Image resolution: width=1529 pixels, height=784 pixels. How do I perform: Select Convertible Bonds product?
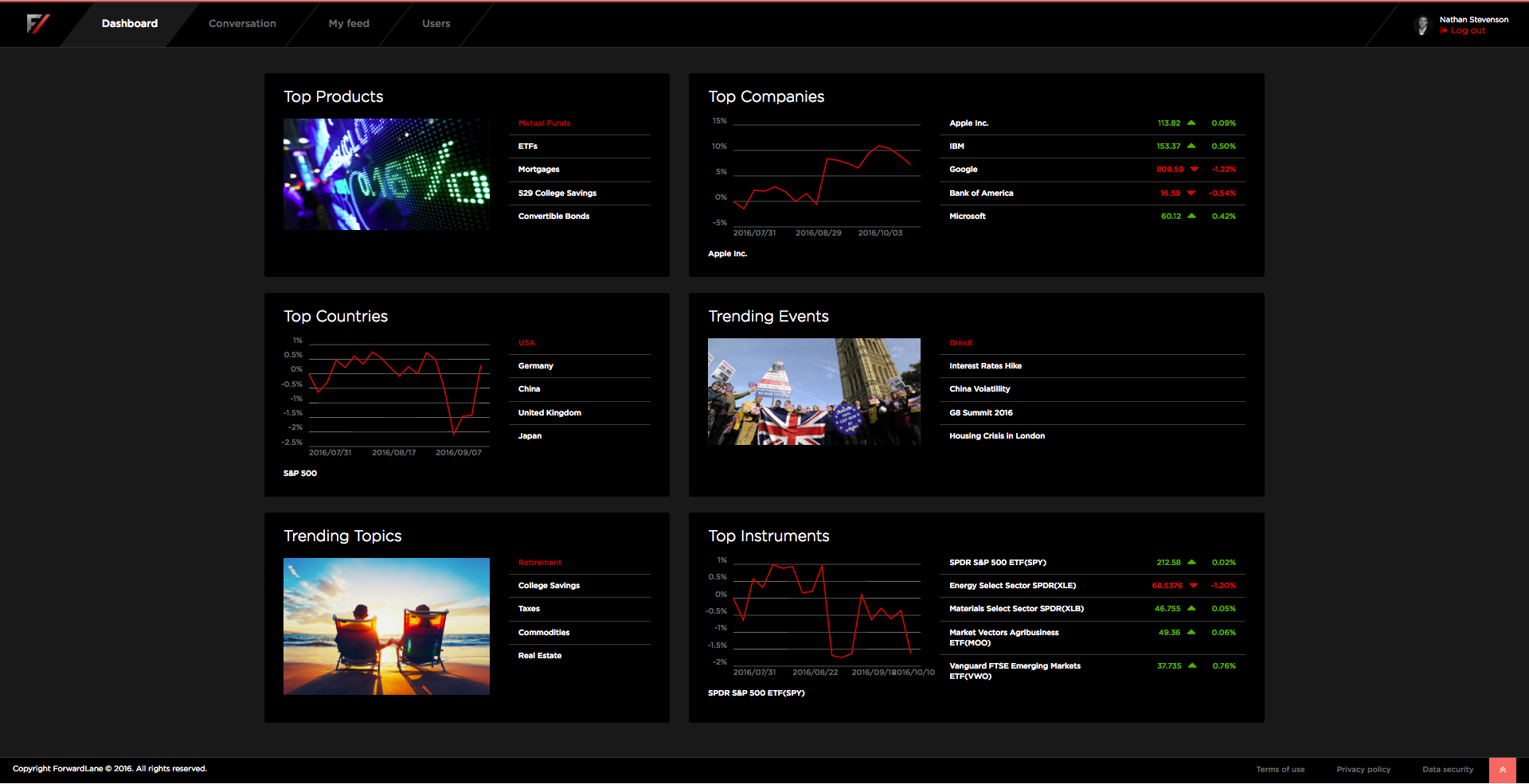[580, 216]
